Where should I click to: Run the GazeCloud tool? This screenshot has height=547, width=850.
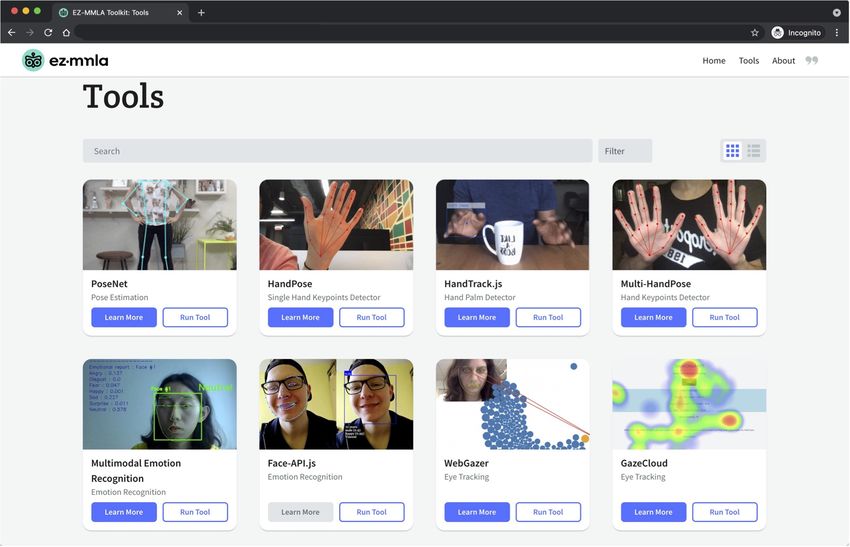point(725,512)
